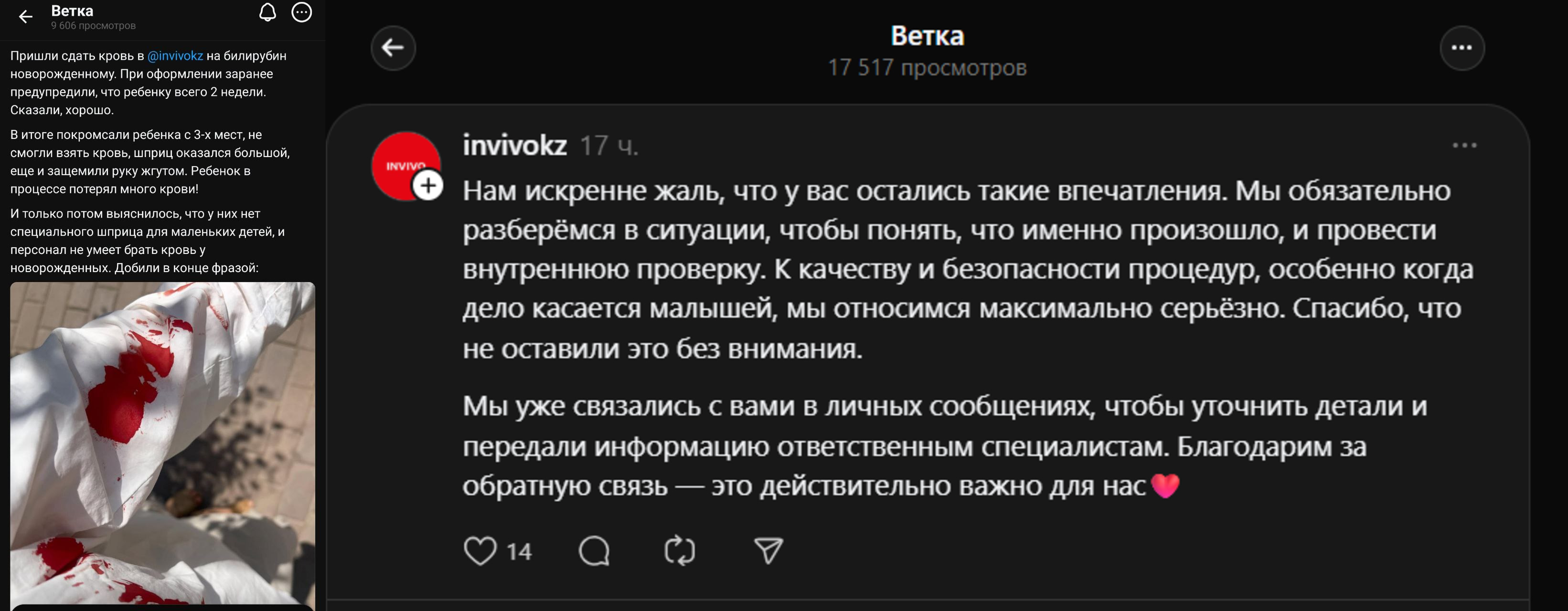Expand the three-dot options on the invivokz reply
Viewport: 1568px width, 611px height.
click(1464, 146)
